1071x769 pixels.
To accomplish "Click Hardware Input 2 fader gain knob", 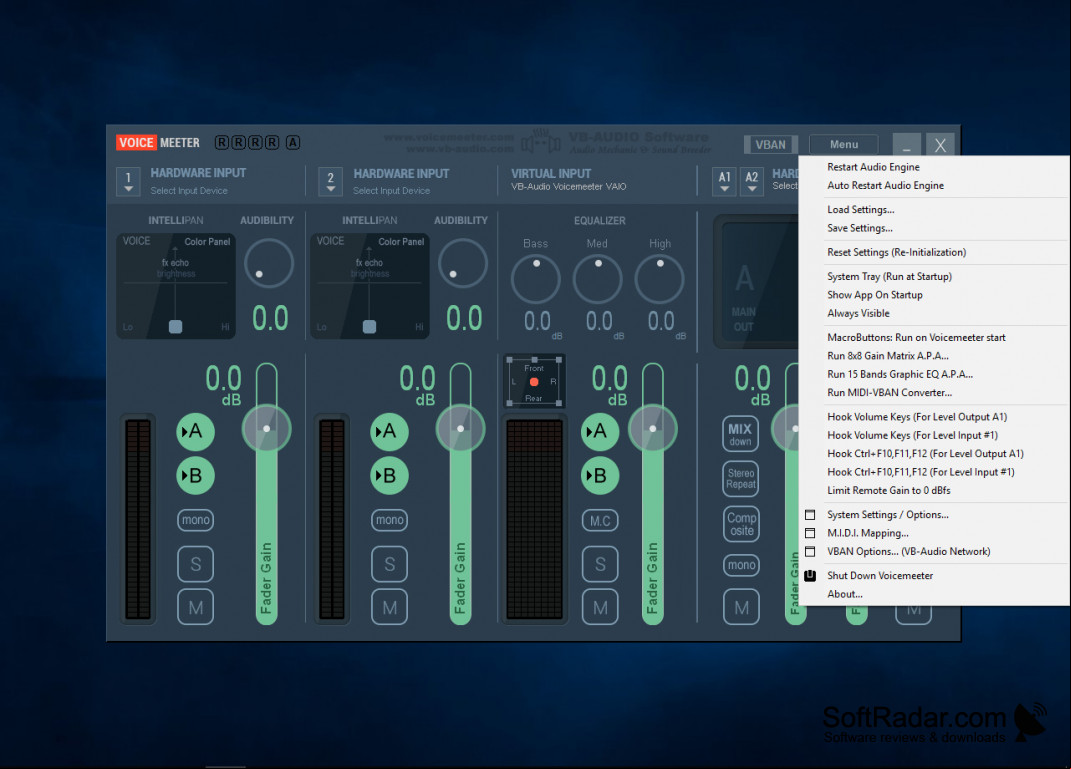I will tap(460, 429).
